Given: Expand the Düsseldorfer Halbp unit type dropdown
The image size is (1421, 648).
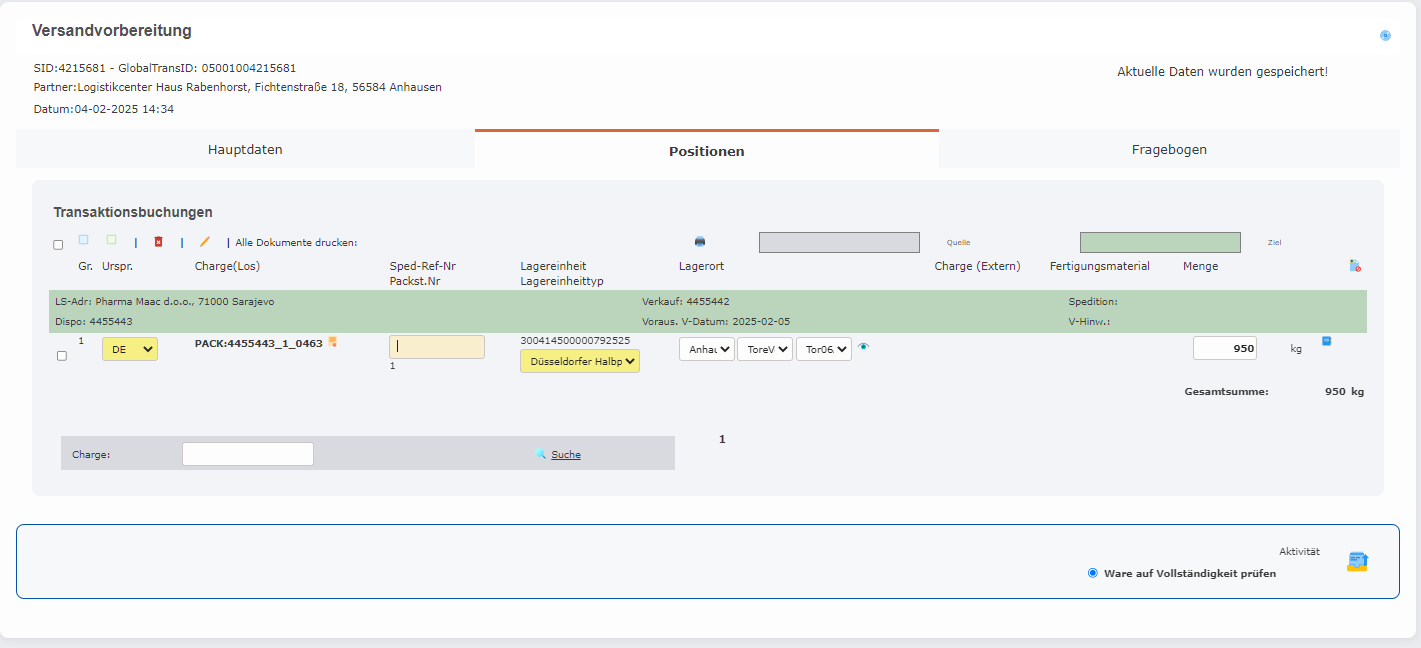Looking at the screenshot, I should tap(580, 361).
